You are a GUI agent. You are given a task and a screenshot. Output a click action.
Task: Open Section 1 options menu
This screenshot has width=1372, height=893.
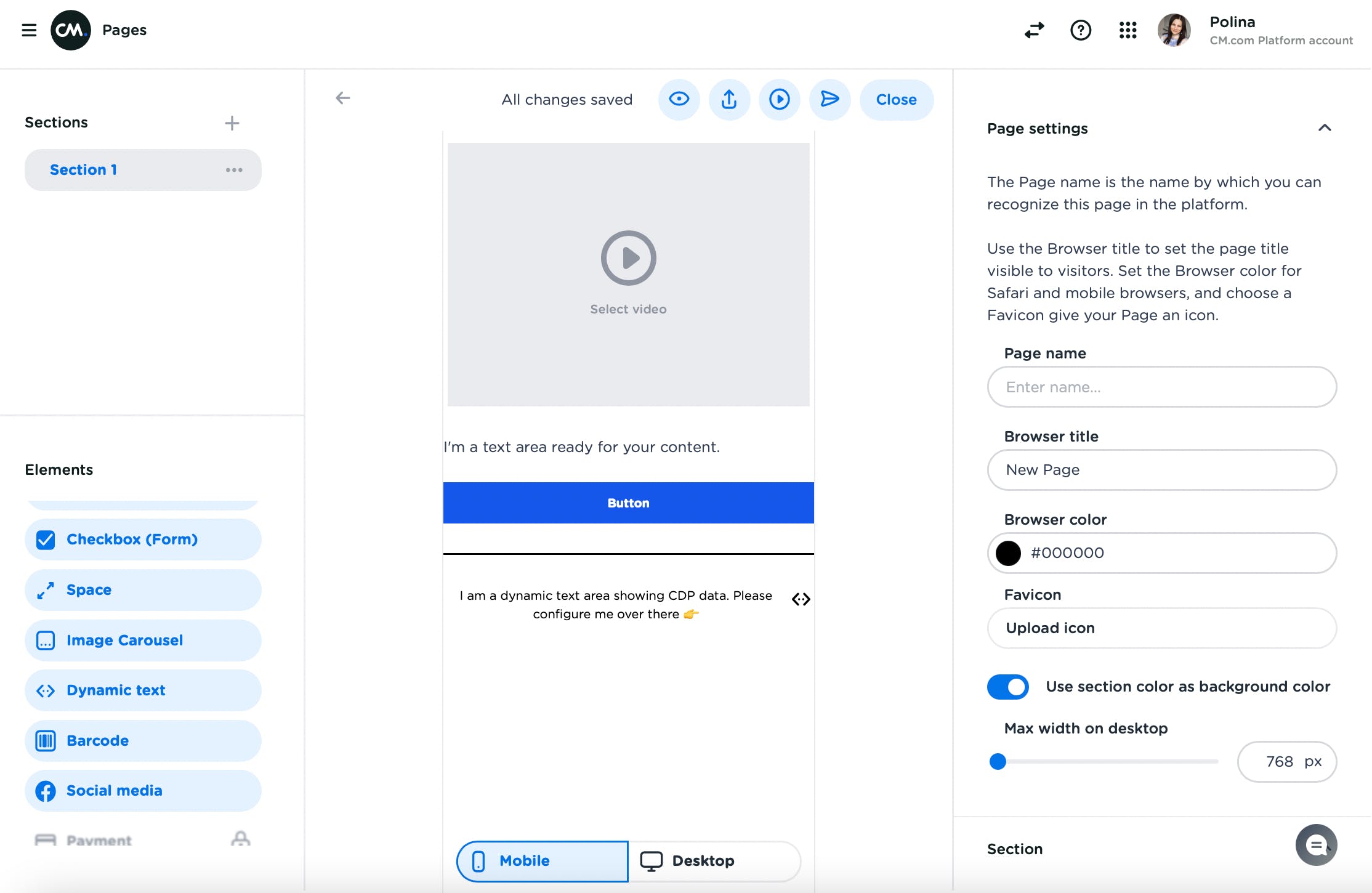[234, 170]
